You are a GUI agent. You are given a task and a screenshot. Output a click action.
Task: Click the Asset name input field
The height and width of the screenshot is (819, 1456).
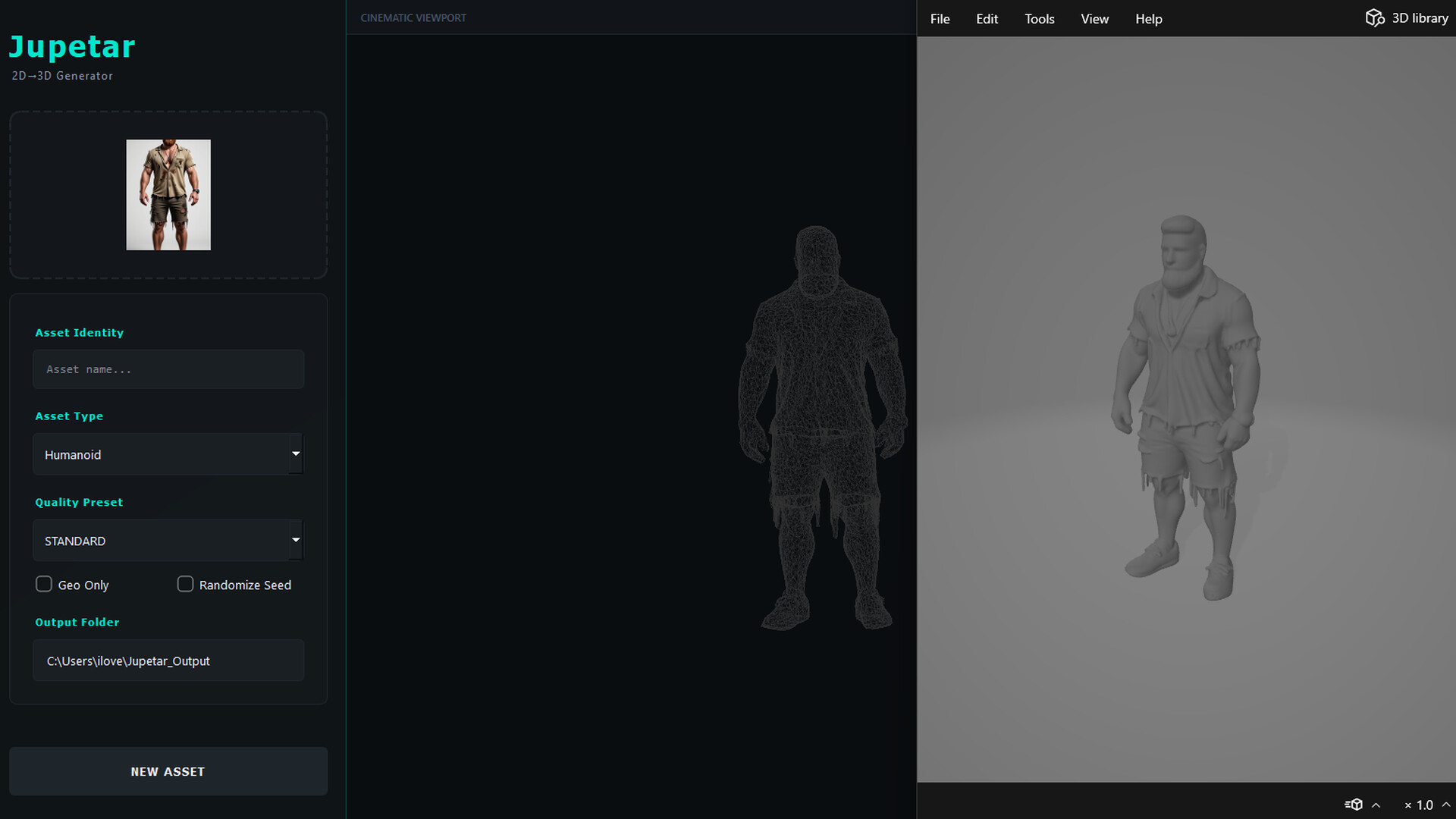(168, 369)
